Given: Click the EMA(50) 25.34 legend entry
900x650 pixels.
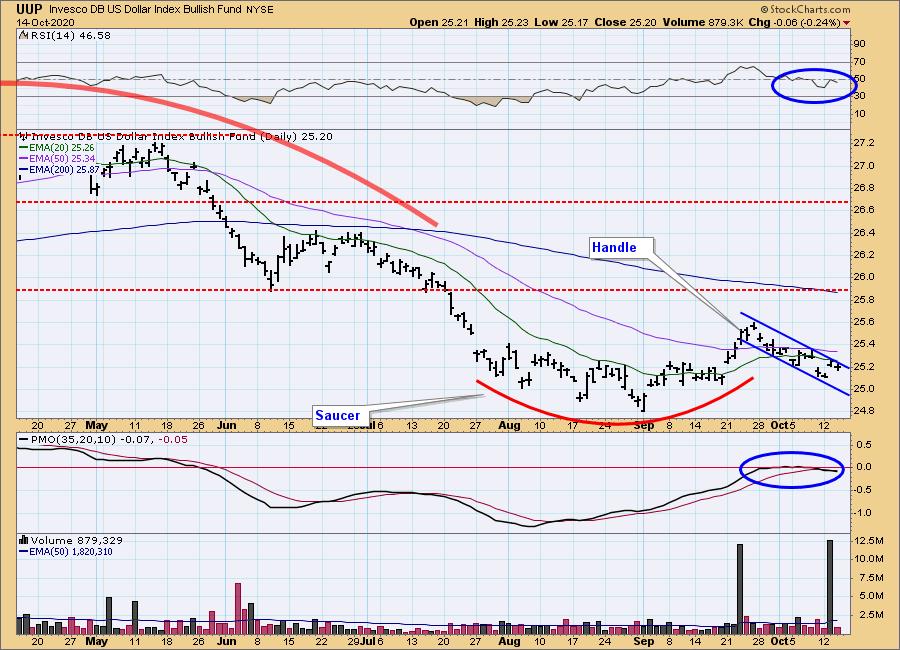Looking at the screenshot, I should pyautogui.click(x=56, y=158).
